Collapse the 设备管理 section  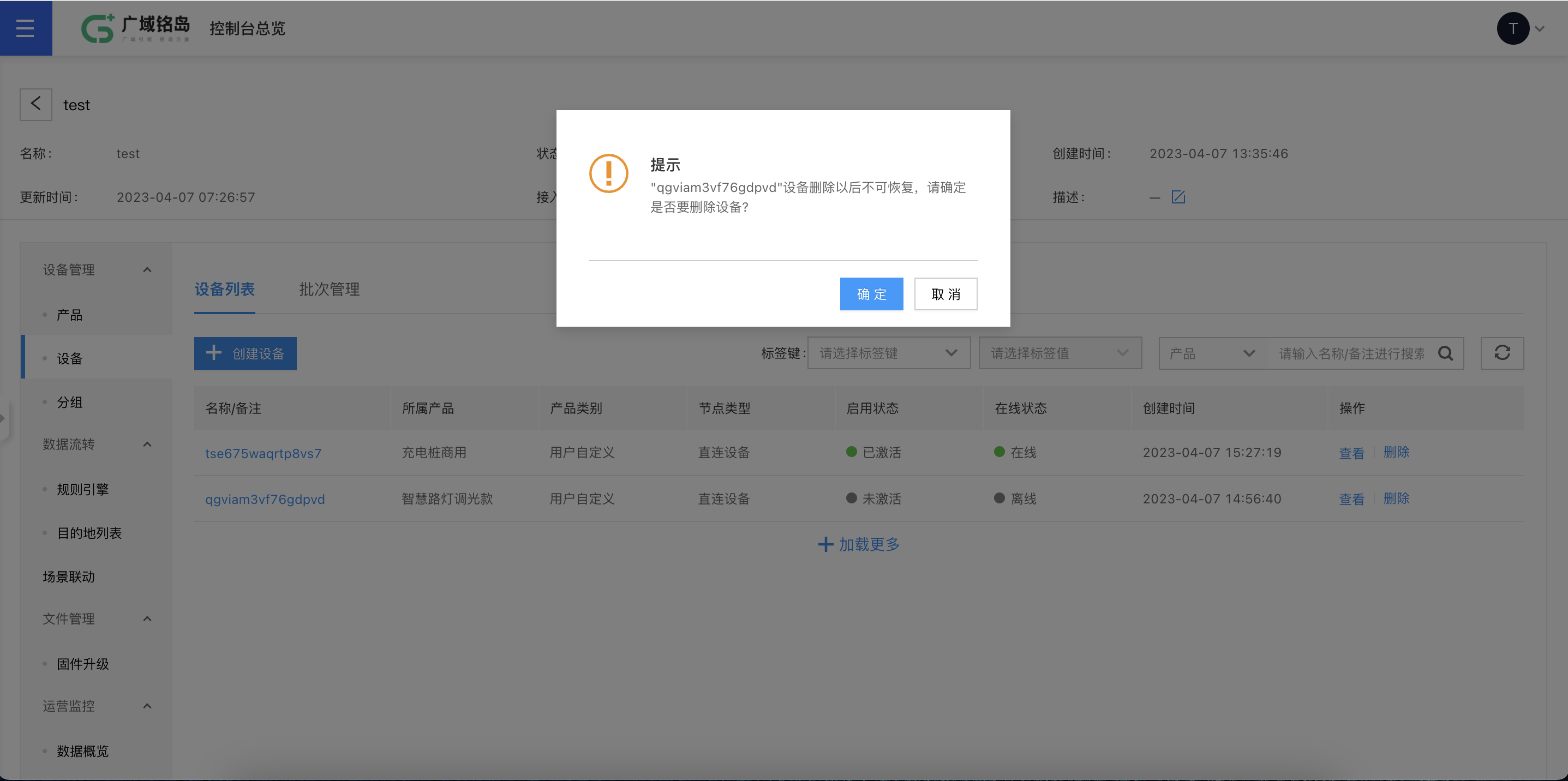pyautogui.click(x=147, y=269)
